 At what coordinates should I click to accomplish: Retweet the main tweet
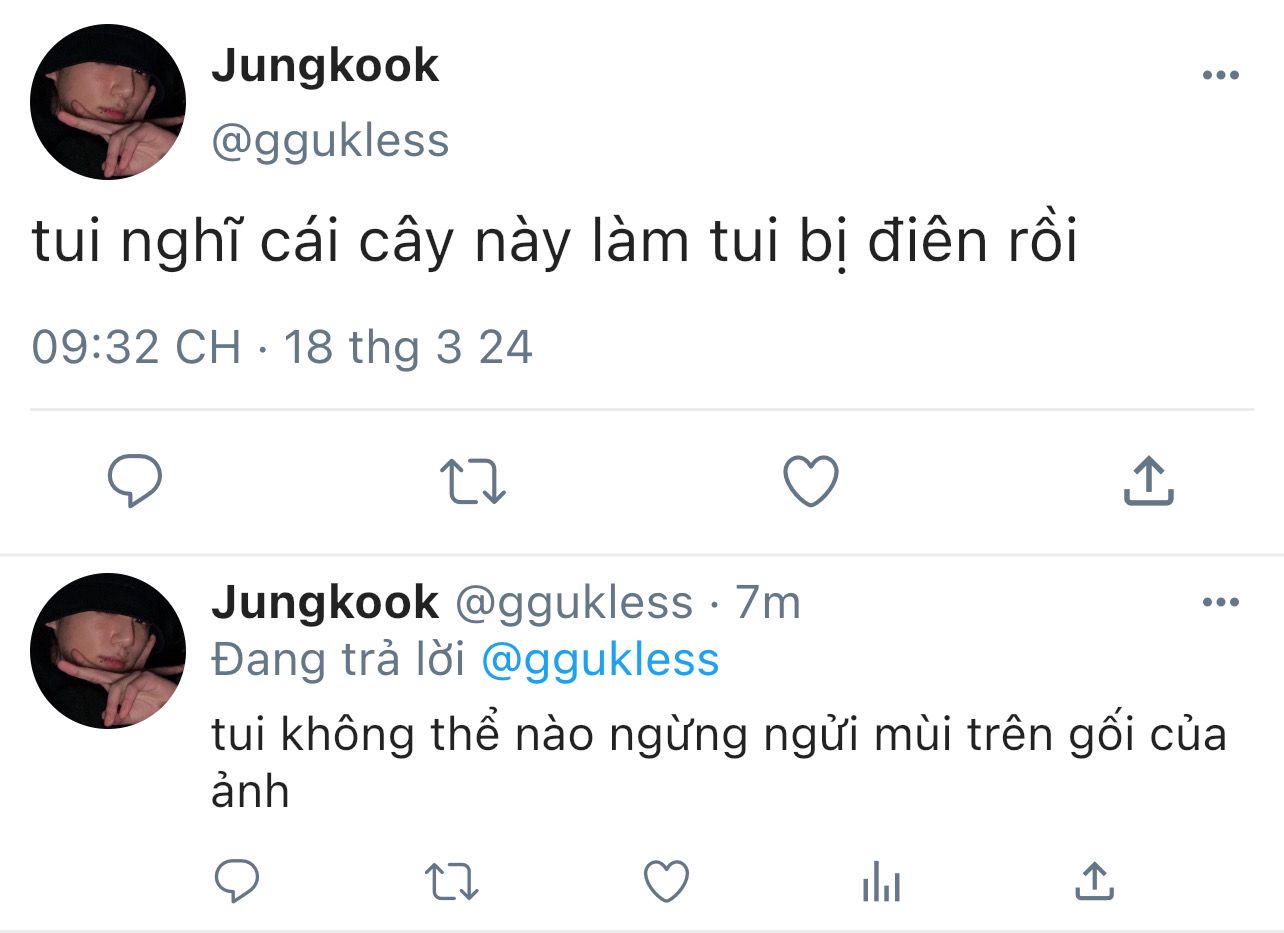click(x=473, y=482)
